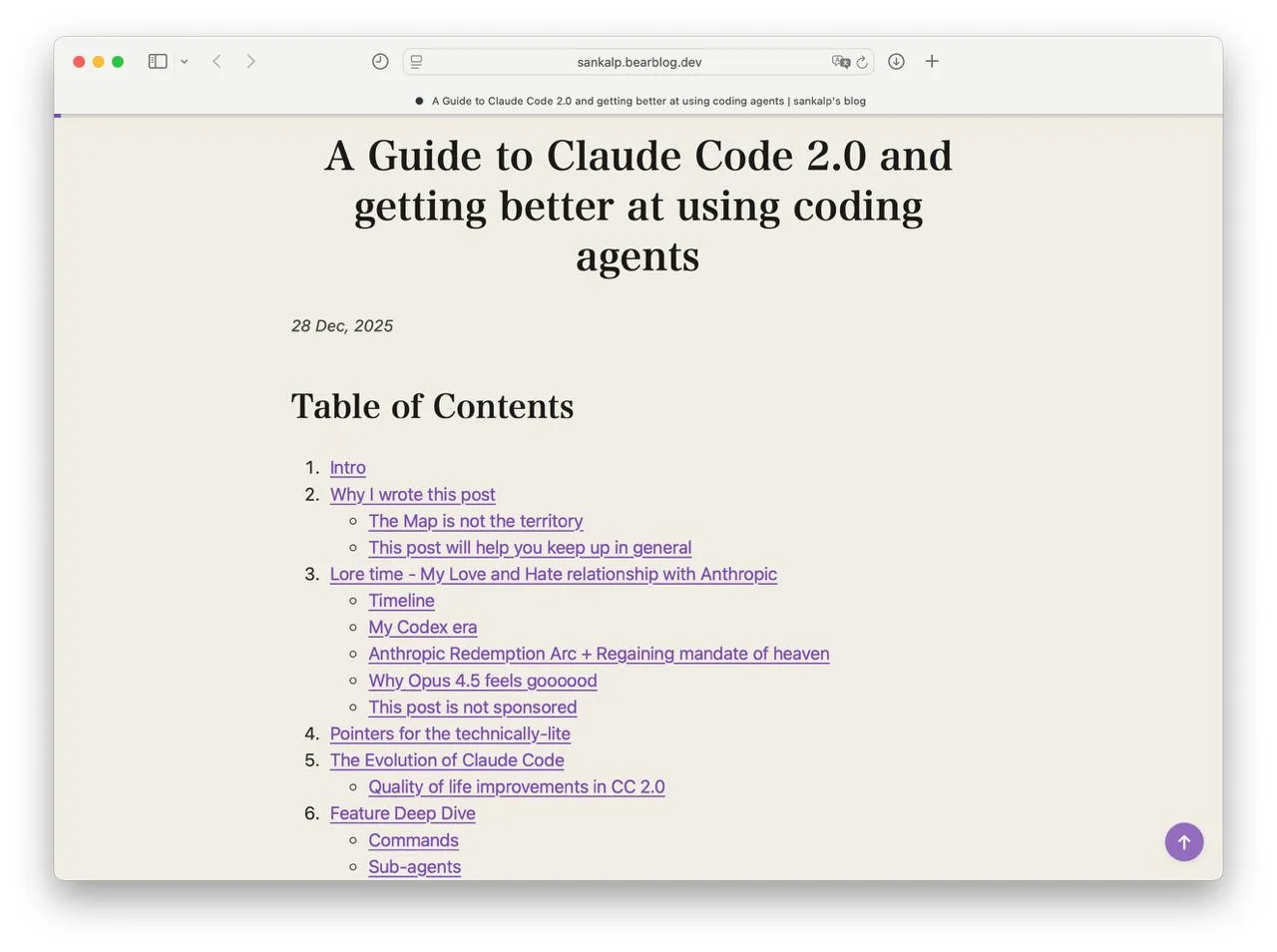Image resolution: width=1277 pixels, height=952 pixels.
Task: Open the sidebar options dropdown chevron
Action: tap(185, 62)
